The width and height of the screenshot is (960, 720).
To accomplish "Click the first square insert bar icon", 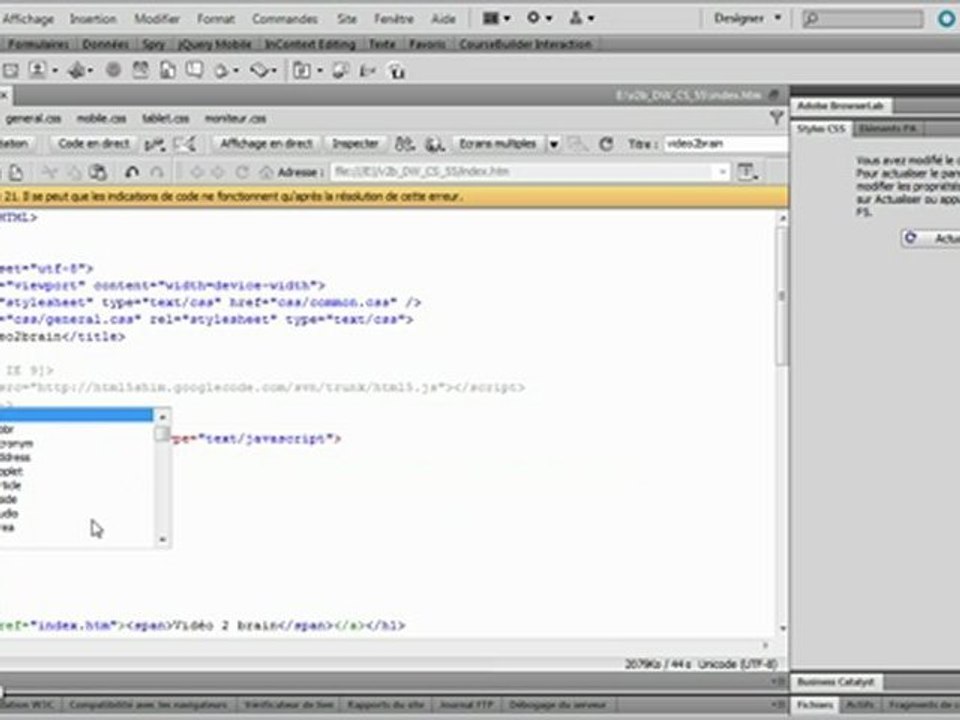I will tap(11, 70).
